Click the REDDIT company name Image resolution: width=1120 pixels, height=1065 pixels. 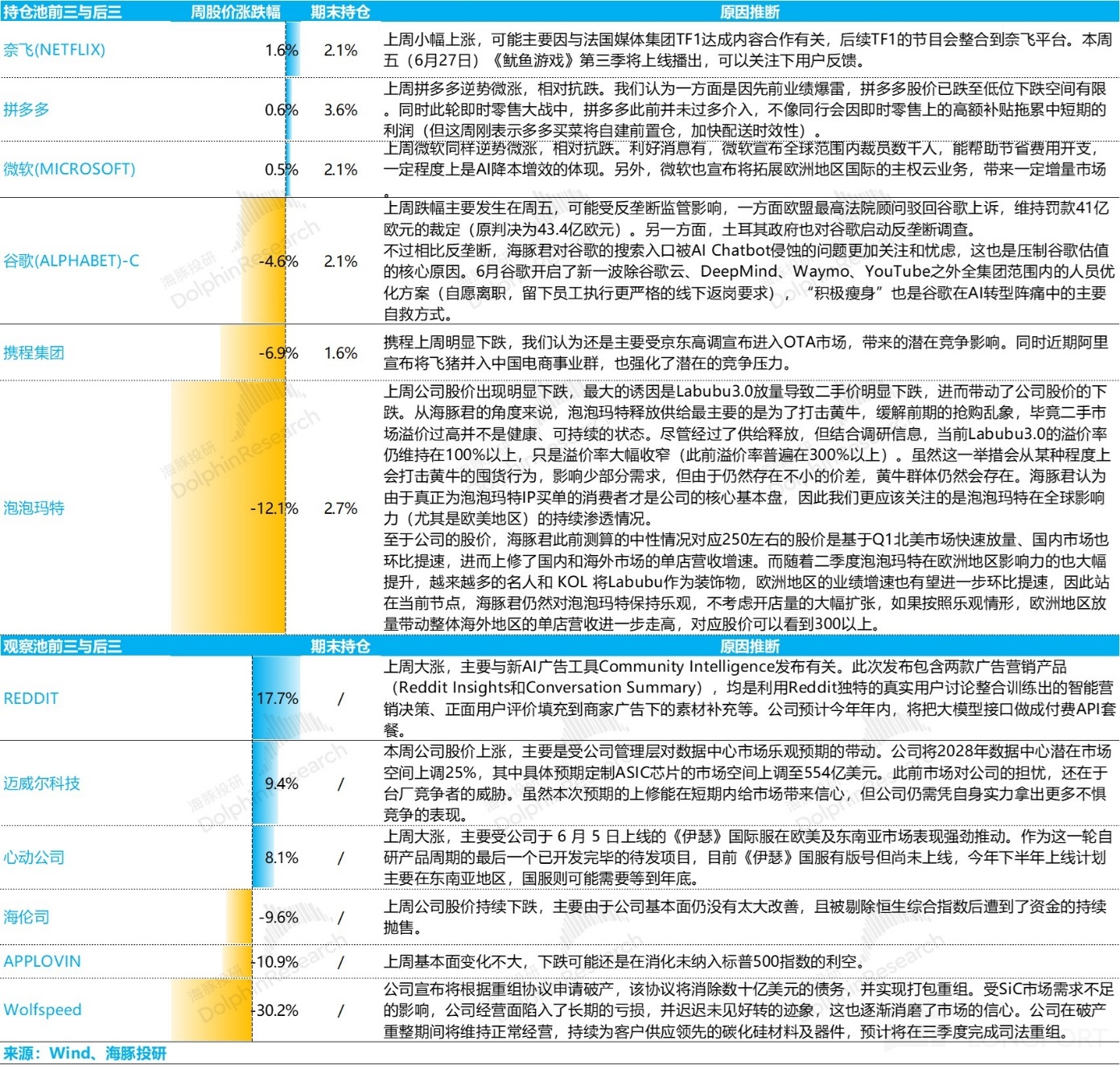[x=31, y=698]
